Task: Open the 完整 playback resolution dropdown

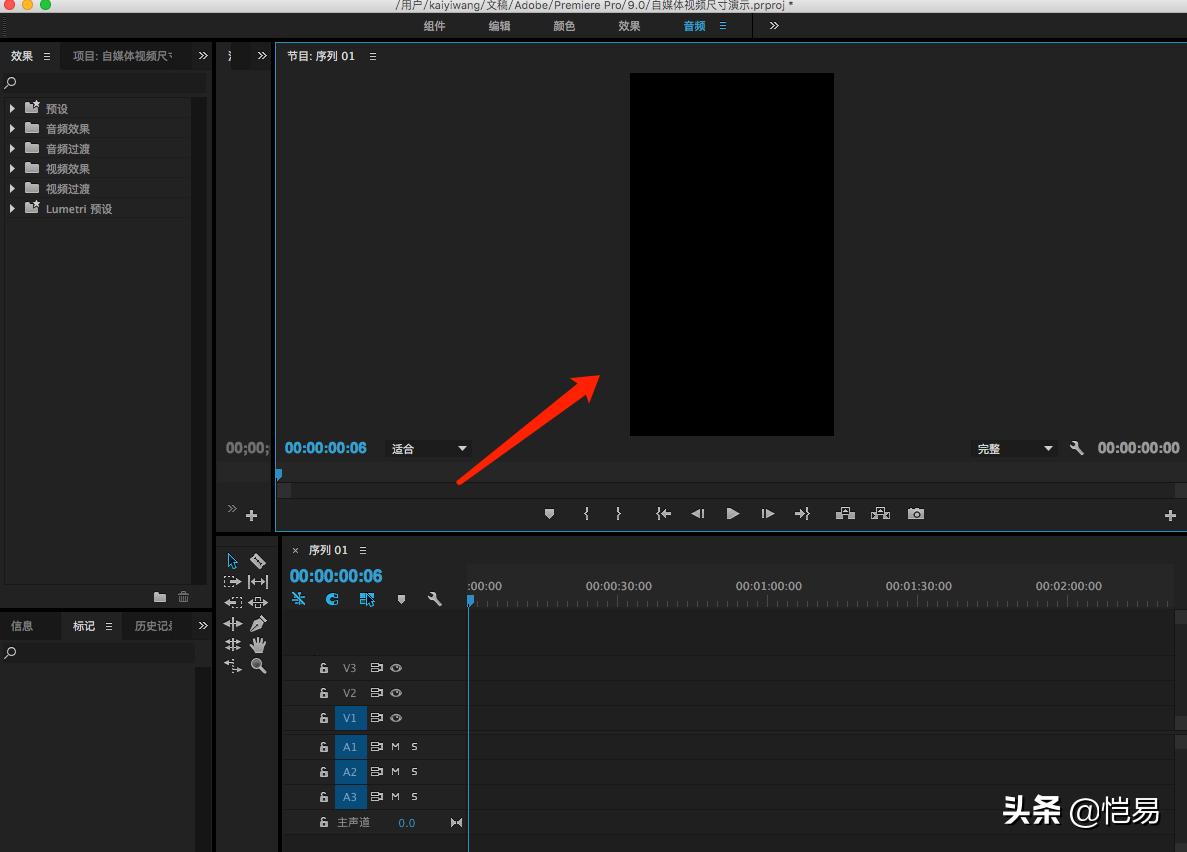Action: (x=1015, y=449)
